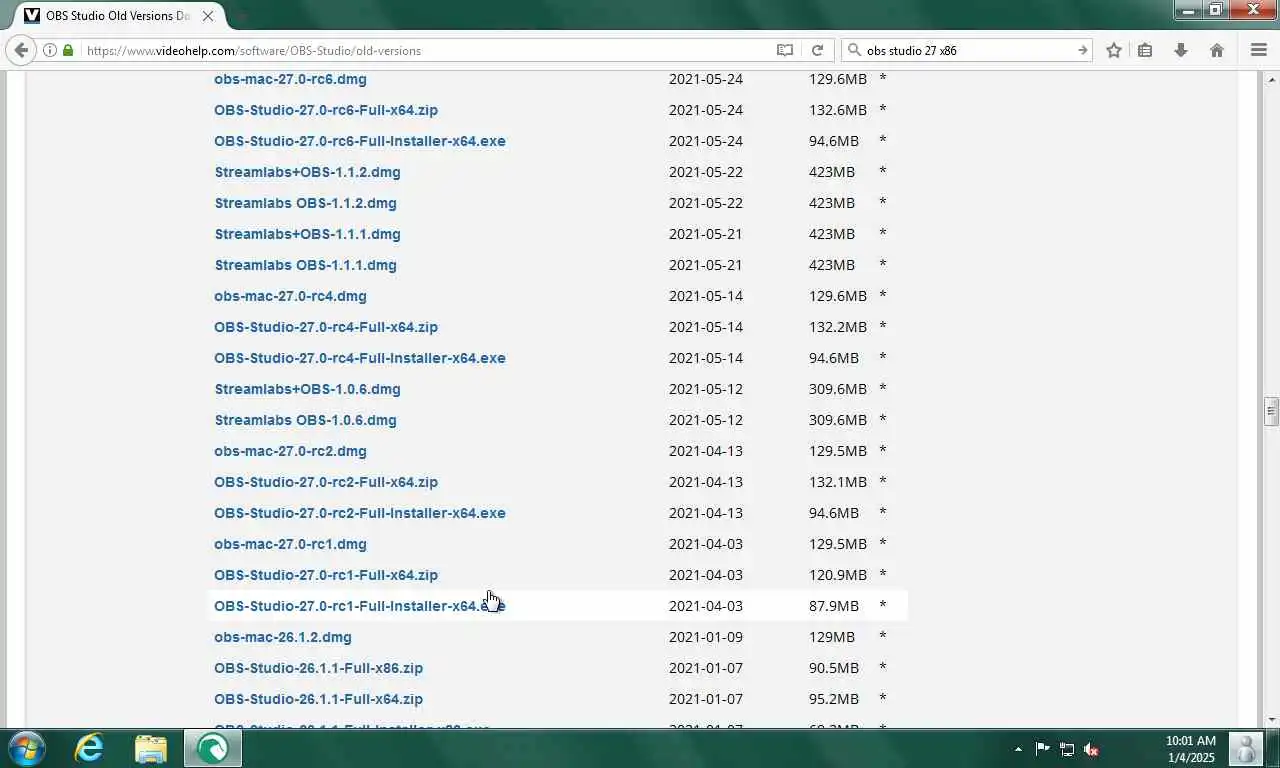The height and width of the screenshot is (768, 1280).
Task: Download obs-mac-26.1.2.dmg
Action: [283, 637]
